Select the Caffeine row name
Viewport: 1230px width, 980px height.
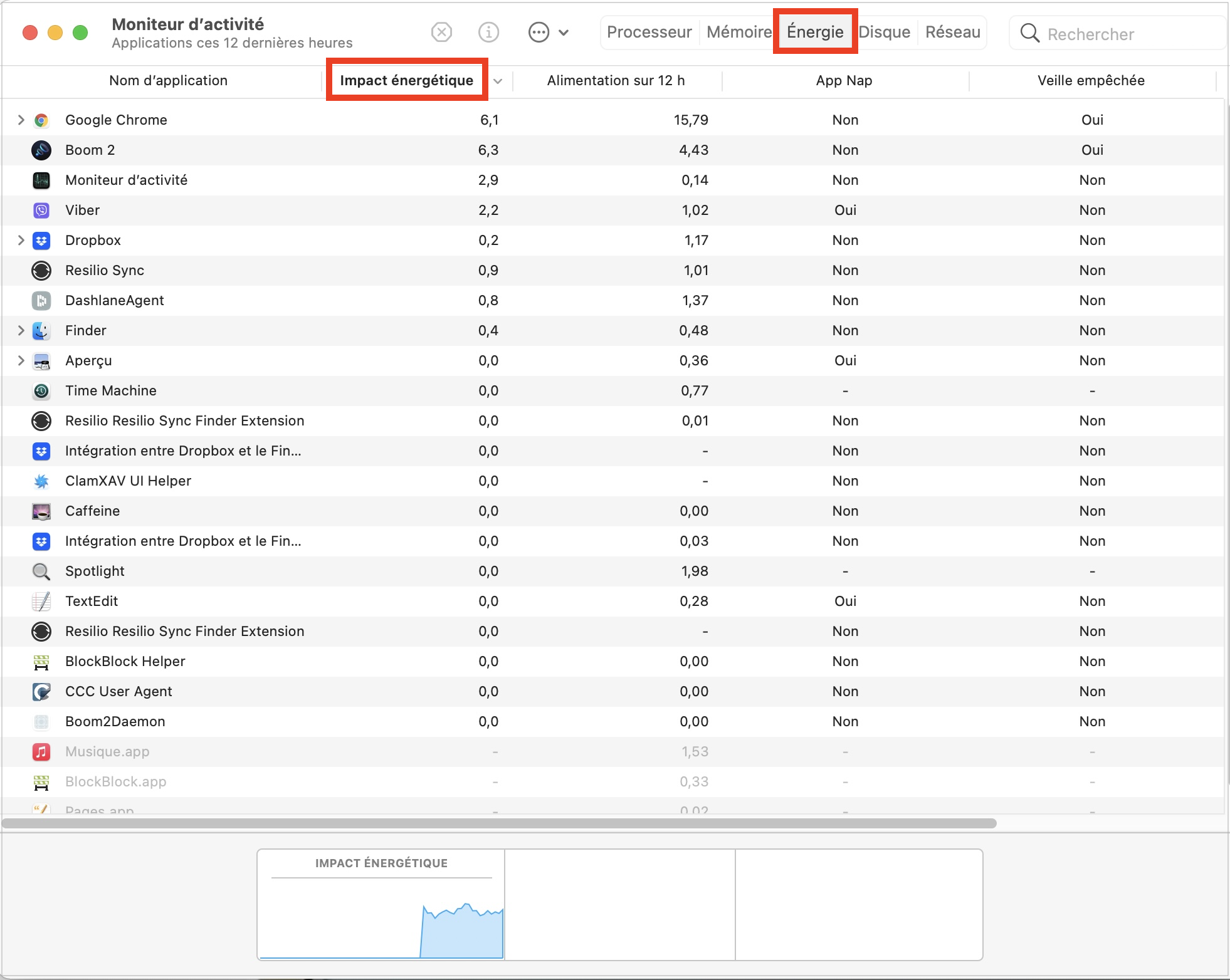tap(92, 511)
